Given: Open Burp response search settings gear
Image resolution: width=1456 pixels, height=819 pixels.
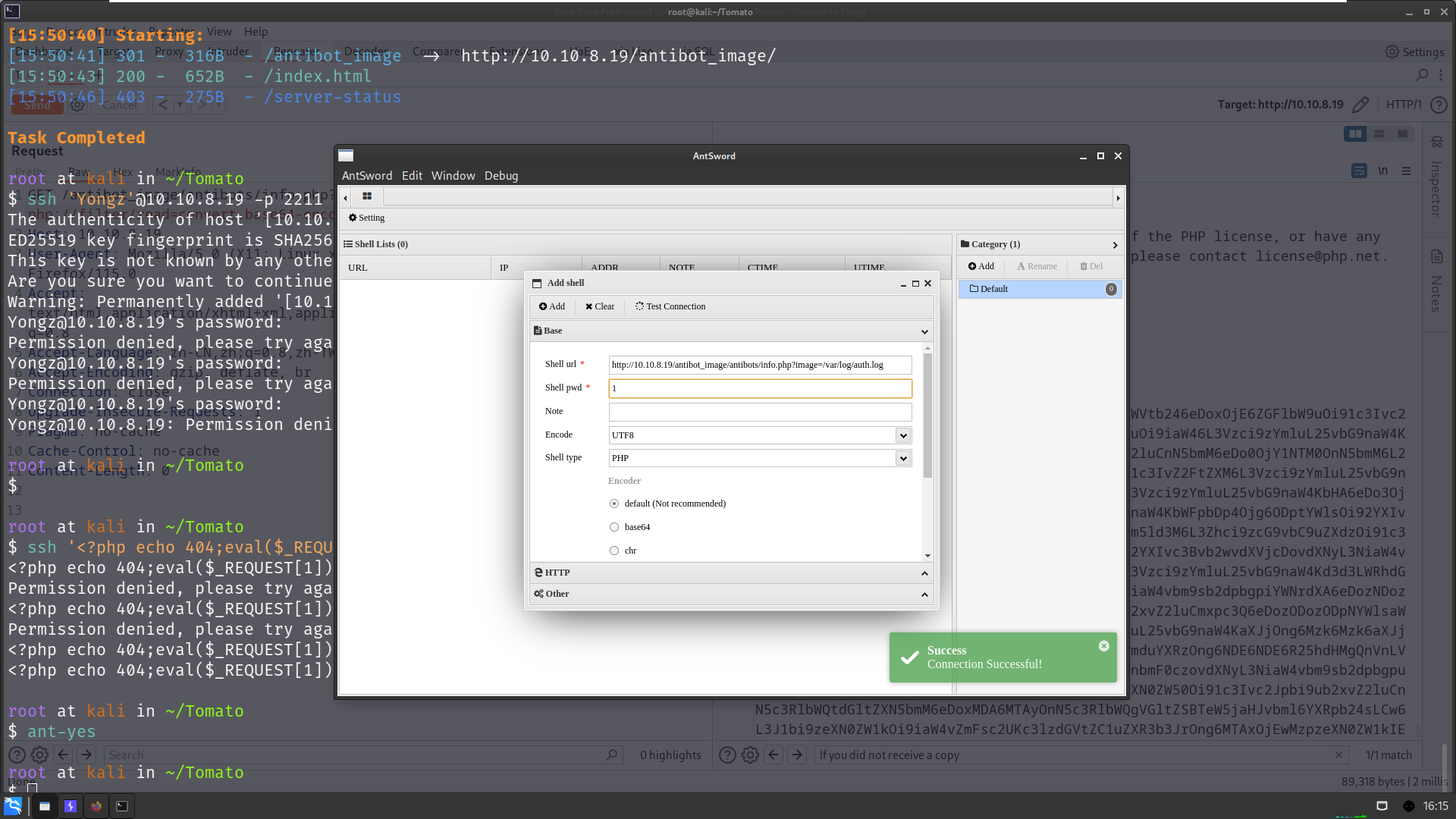Looking at the screenshot, I should click(x=750, y=755).
